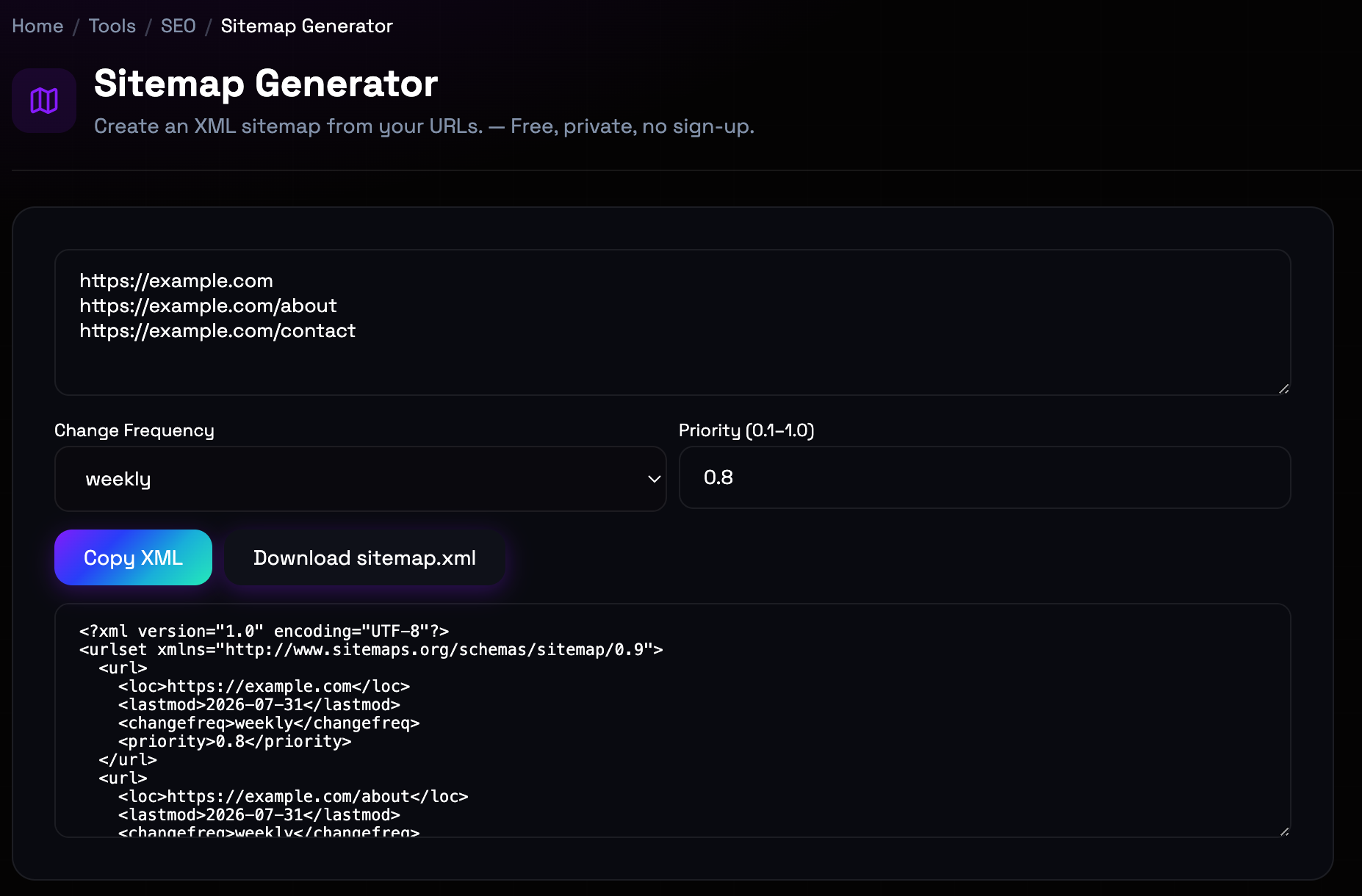The width and height of the screenshot is (1362, 896).
Task: Open the Change Frequency dropdown
Action: pos(360,479)
